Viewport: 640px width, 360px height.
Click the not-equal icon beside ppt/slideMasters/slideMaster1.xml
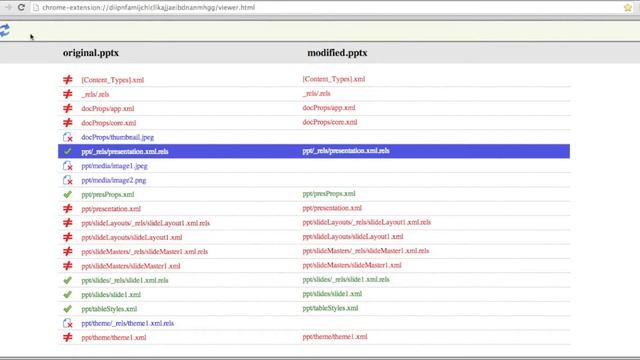click(68, 266)
